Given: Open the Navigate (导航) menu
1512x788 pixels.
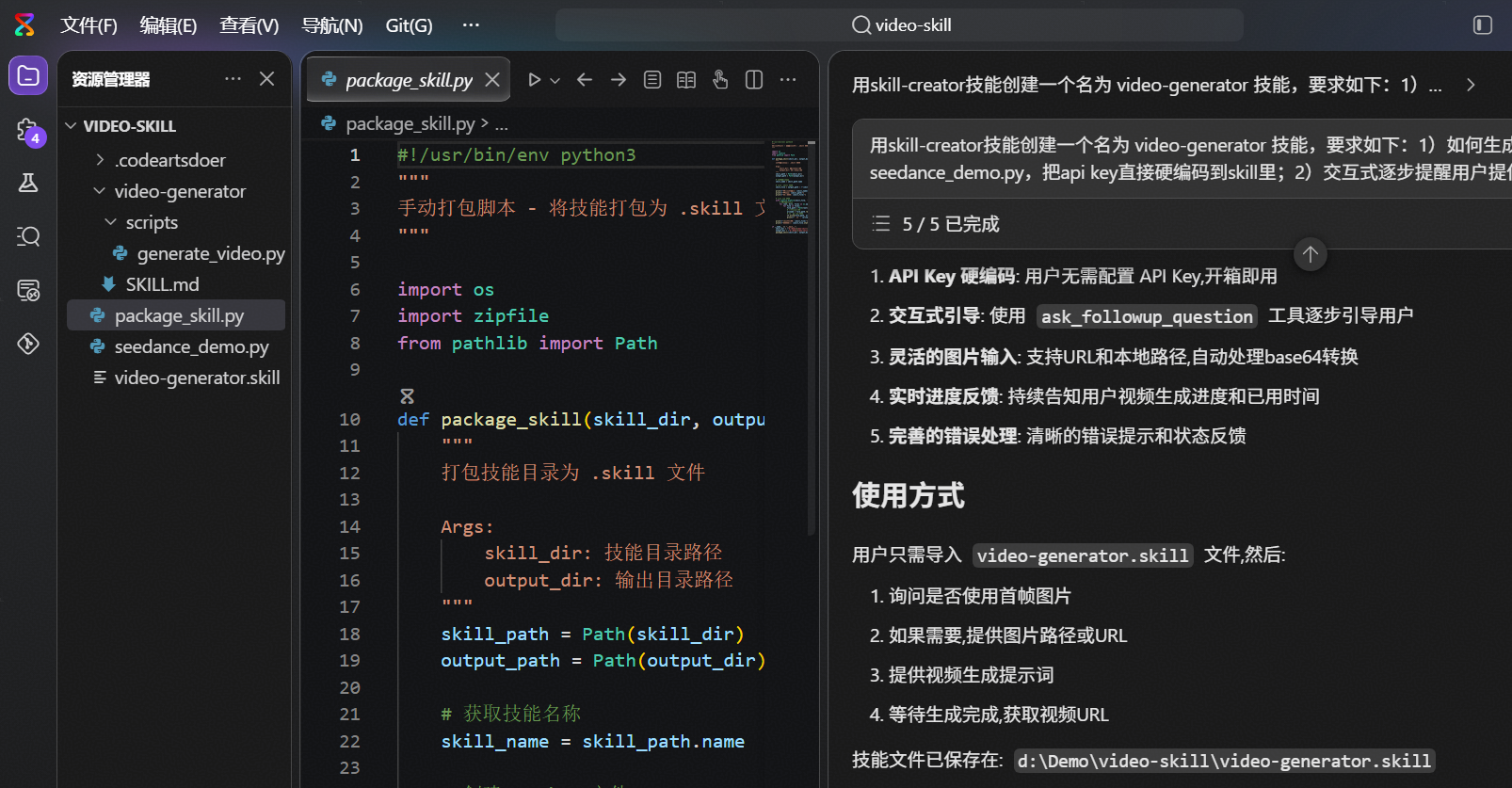Looking at the screenshot, I should (332, 25).
